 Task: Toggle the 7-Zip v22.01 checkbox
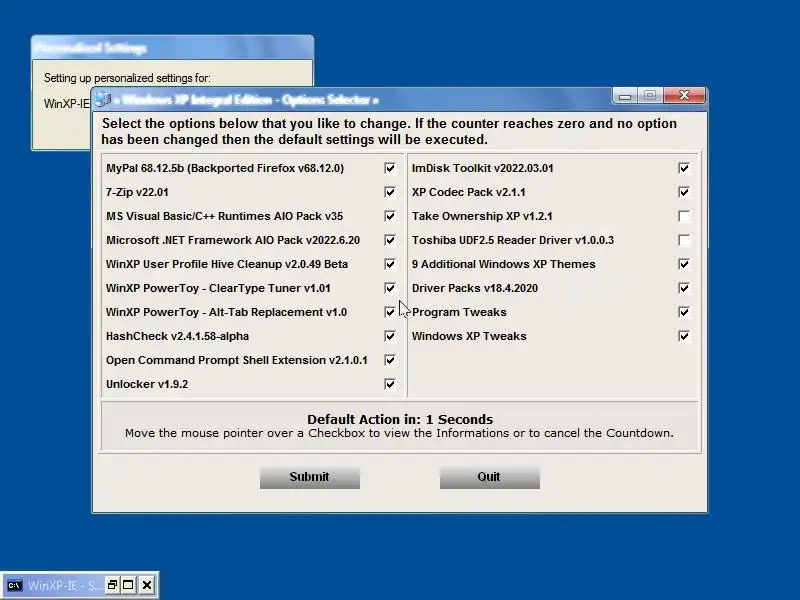pyautogui.click(x=390, y=192)
